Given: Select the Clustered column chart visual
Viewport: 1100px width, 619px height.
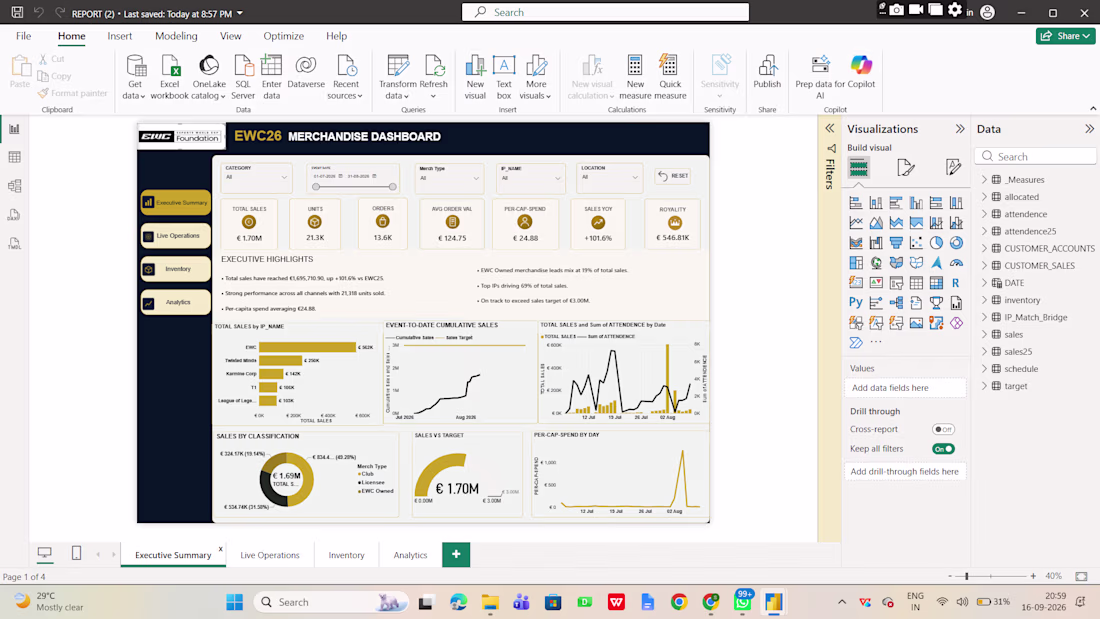Looking at the screenshot, I should (916, 203).
